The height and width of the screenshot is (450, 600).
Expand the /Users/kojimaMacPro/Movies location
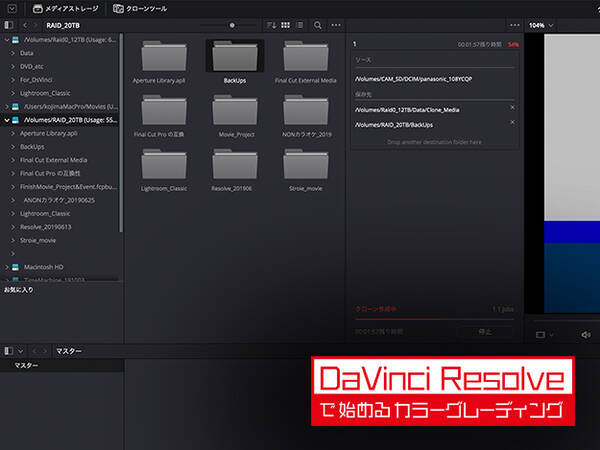click(x=7, y=107)
